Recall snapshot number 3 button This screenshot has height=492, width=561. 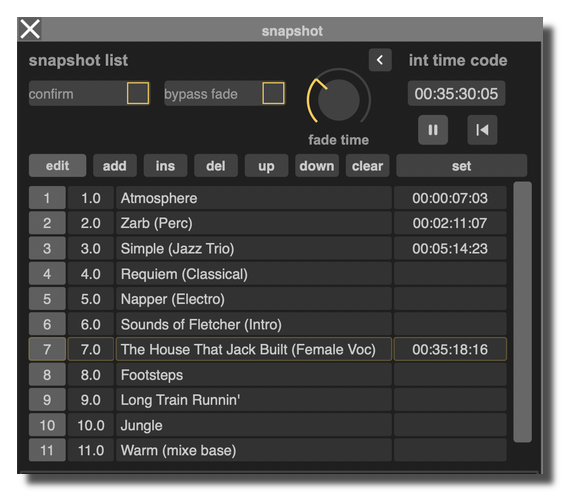47,248
